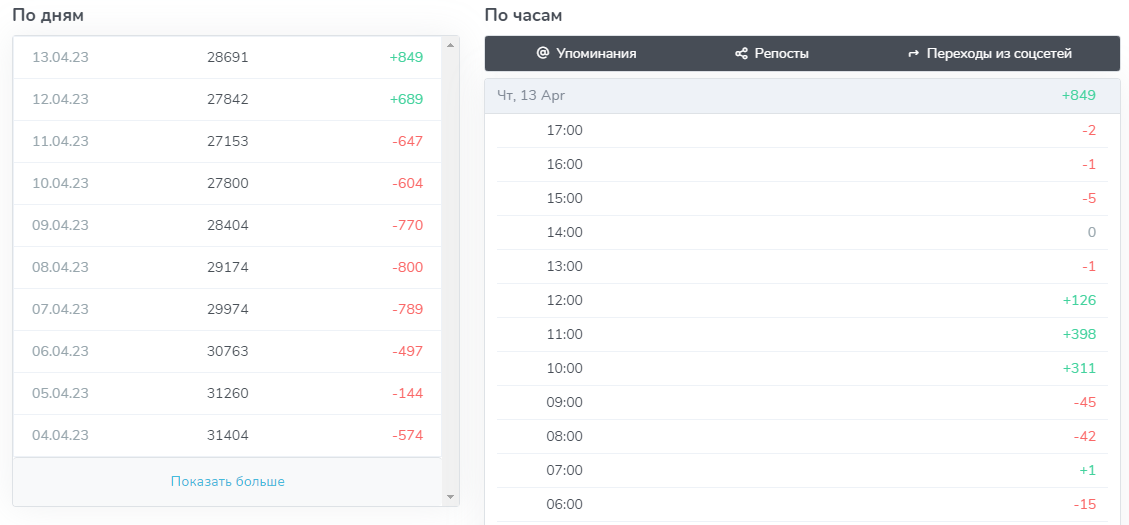Click the +311 hourly change value
The image size is (1129, 525).
(1079, 368)
